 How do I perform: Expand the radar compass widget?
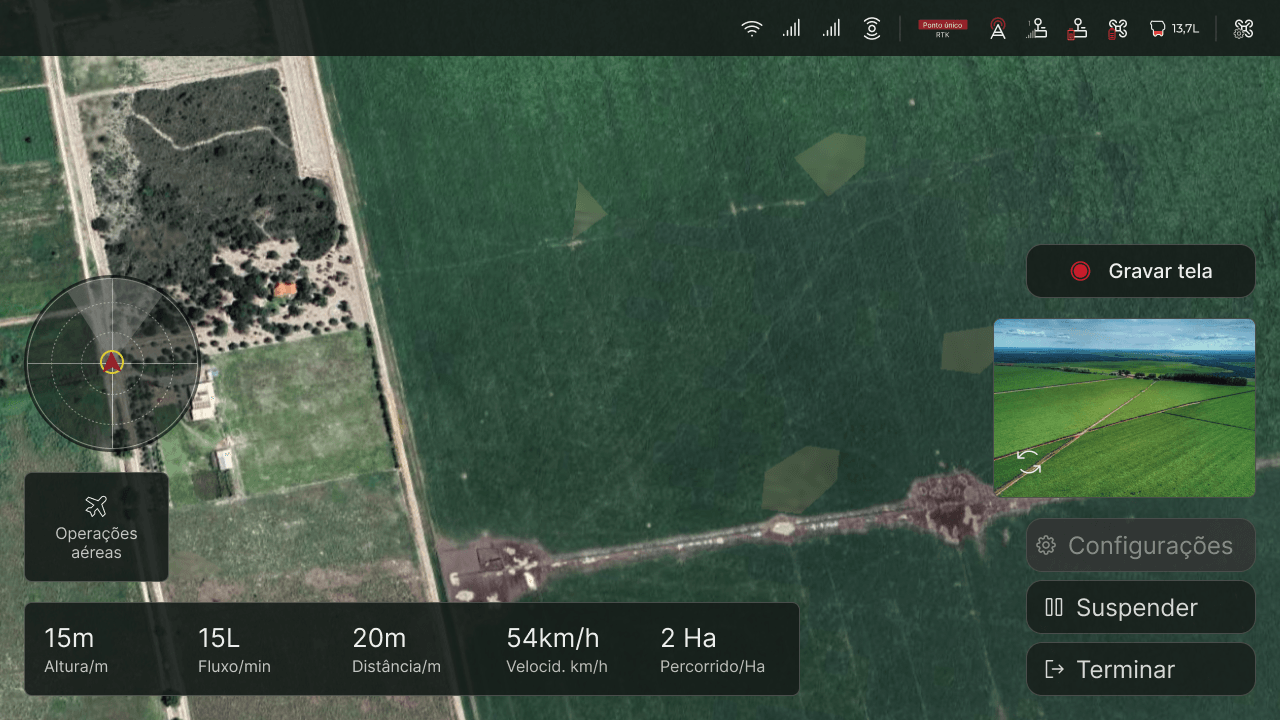(112, 363)
